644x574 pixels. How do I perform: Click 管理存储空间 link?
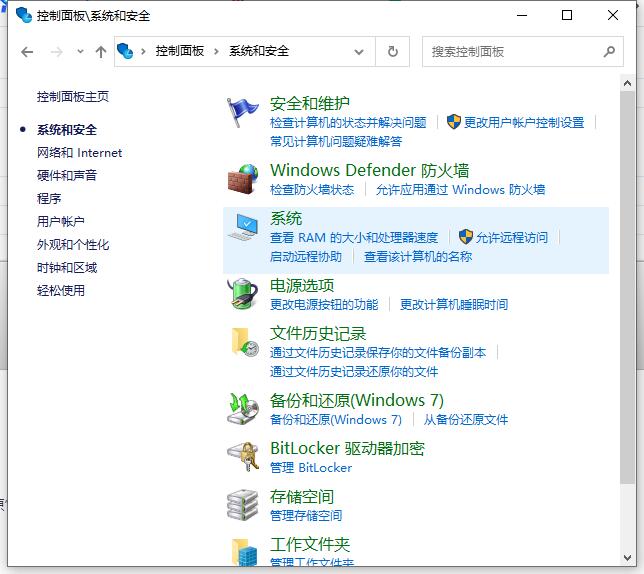click(306, 515)
